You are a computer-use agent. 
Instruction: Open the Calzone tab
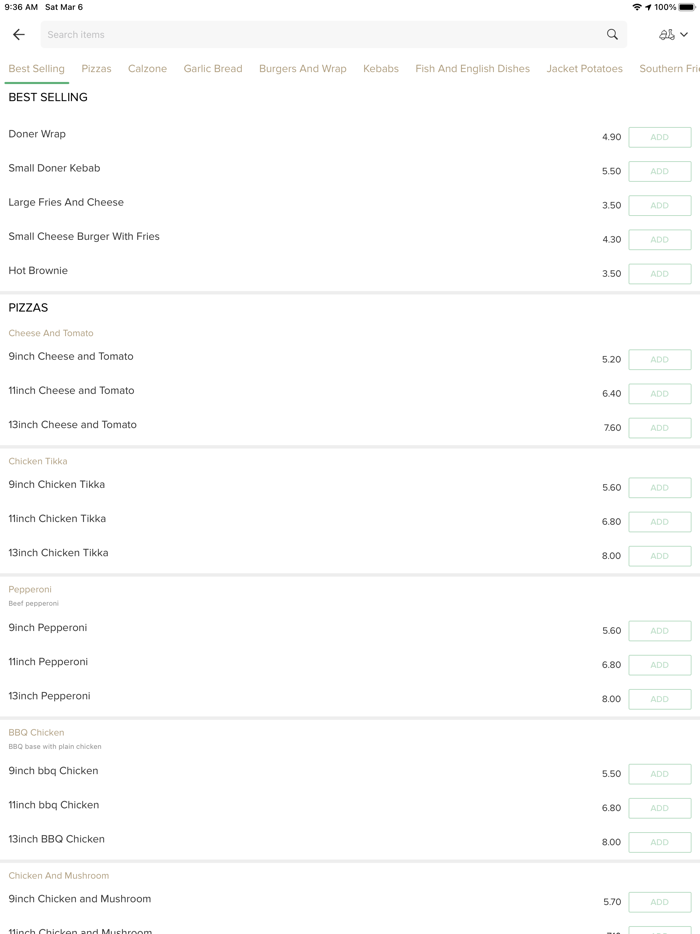pyautogui.click(x=147, y=69)
